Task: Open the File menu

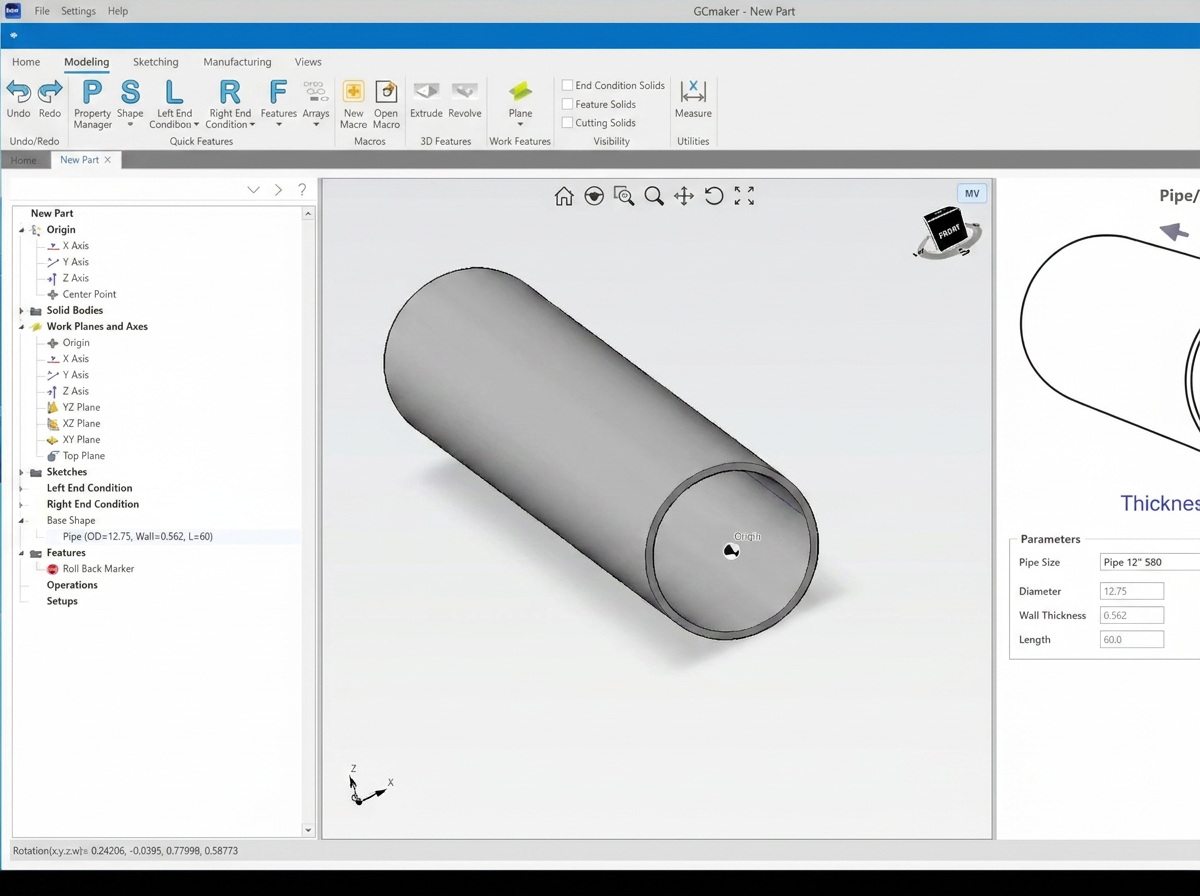Action: [x=42, y=11]
